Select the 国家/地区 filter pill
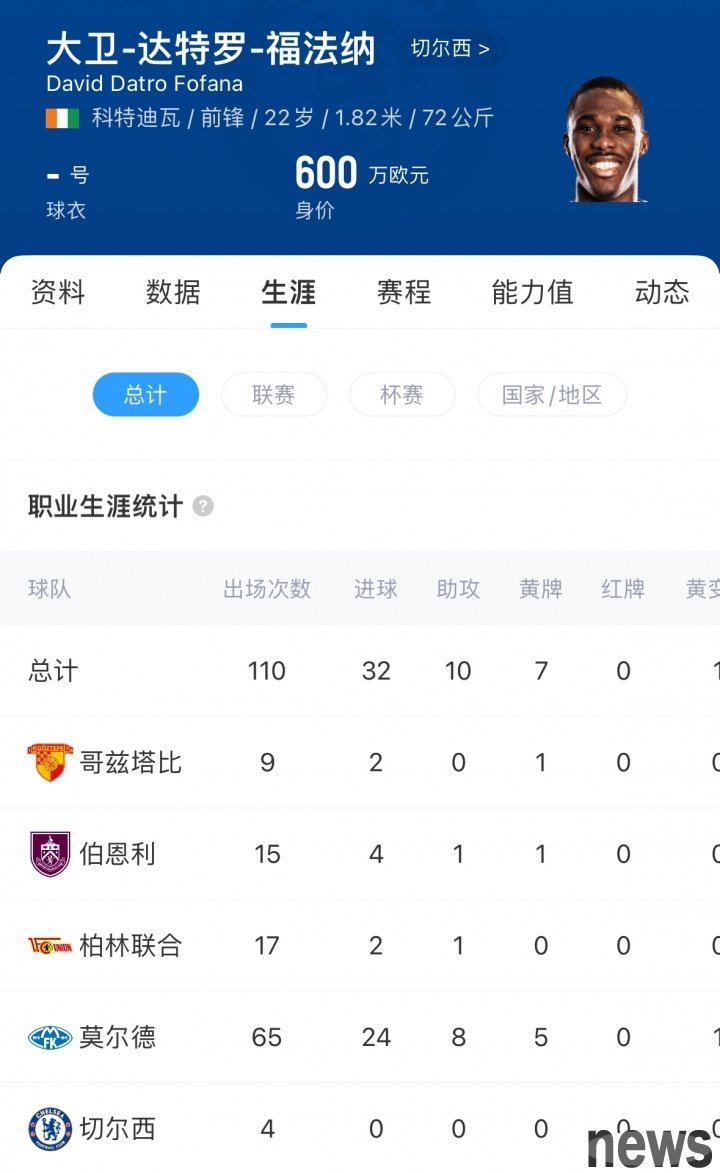The width and height of the screenshot is (720, 1173). tap(552, 395)
